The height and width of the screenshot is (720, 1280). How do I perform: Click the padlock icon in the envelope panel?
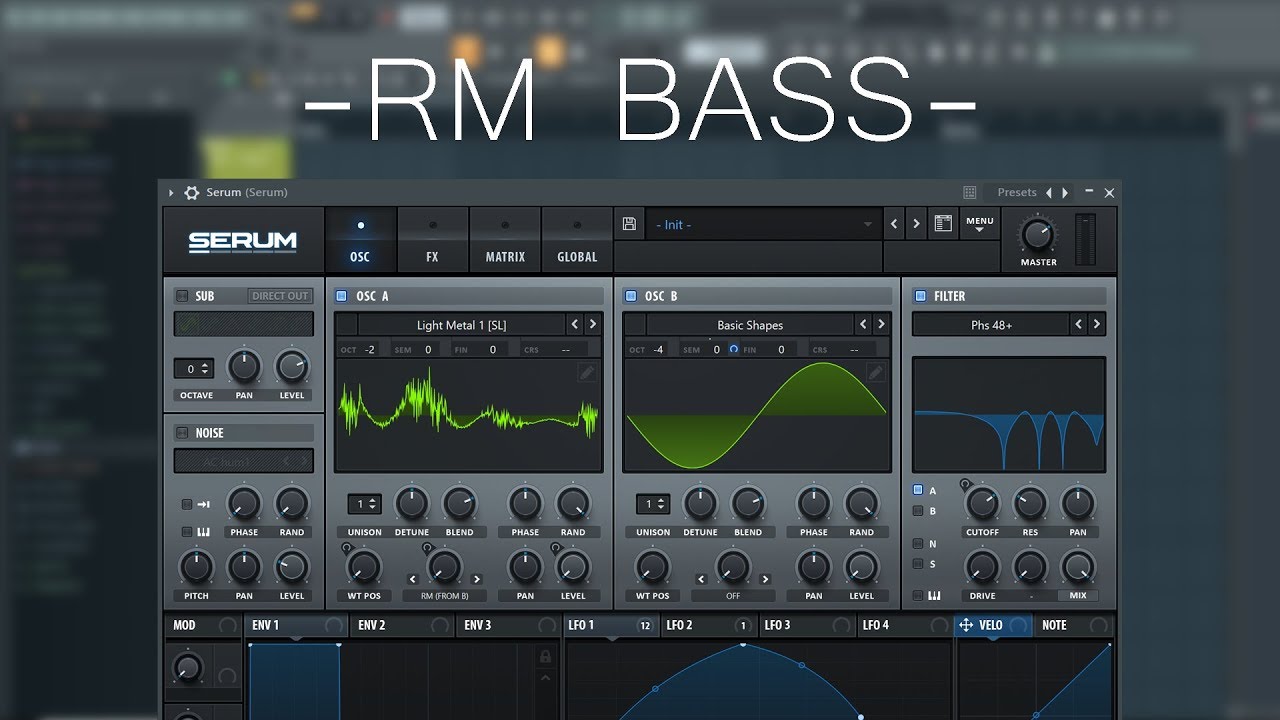(x=545, y=657)
